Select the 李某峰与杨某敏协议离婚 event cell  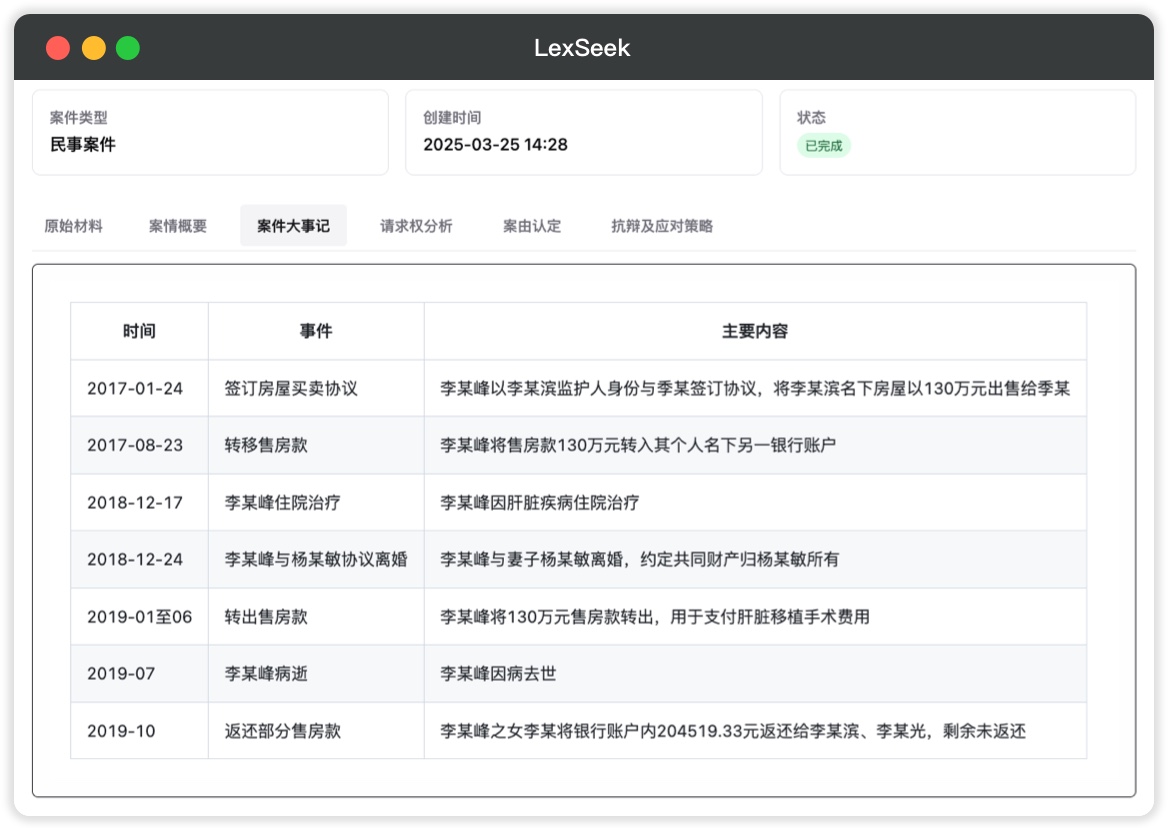click(x=316, y=559)
